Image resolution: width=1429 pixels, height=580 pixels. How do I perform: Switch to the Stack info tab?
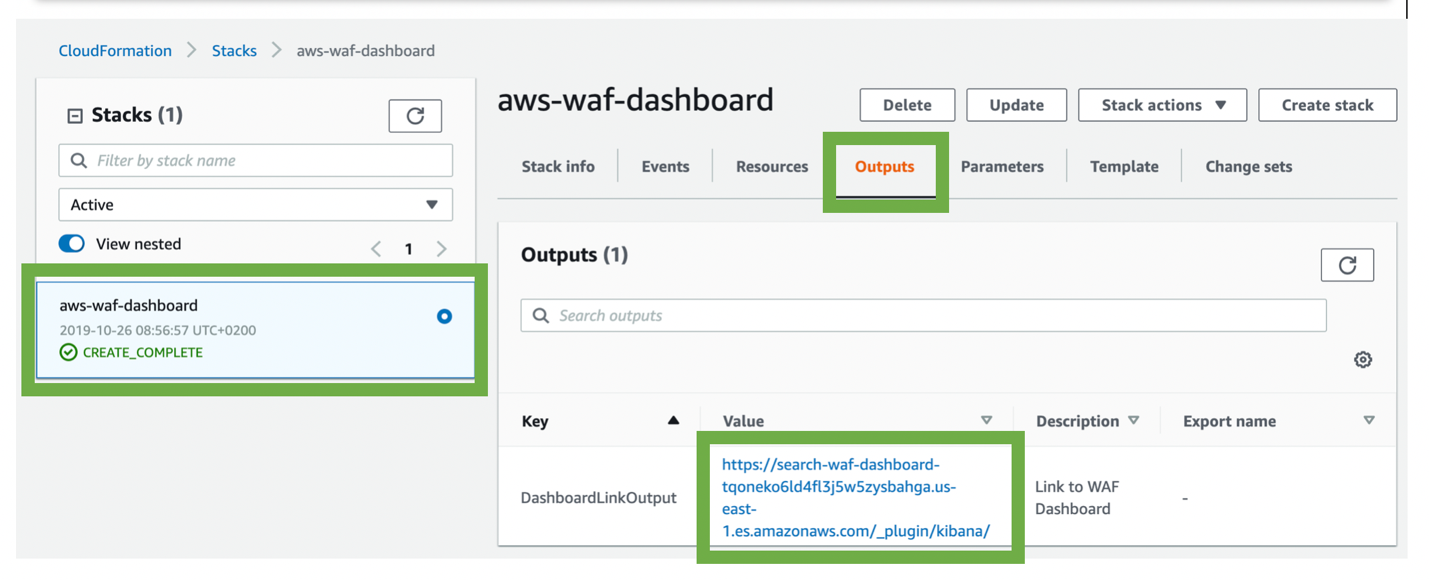pyautogui.click(x=558, y=167)
